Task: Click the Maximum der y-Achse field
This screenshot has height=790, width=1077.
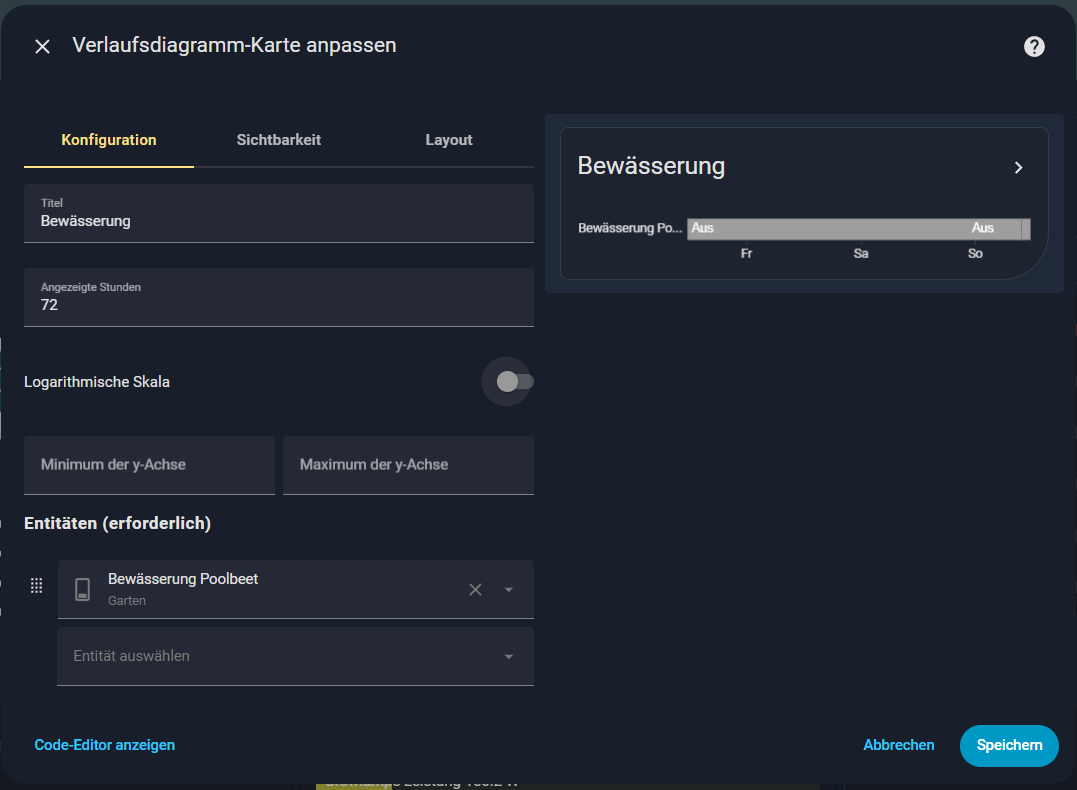Action: (408, 465)
